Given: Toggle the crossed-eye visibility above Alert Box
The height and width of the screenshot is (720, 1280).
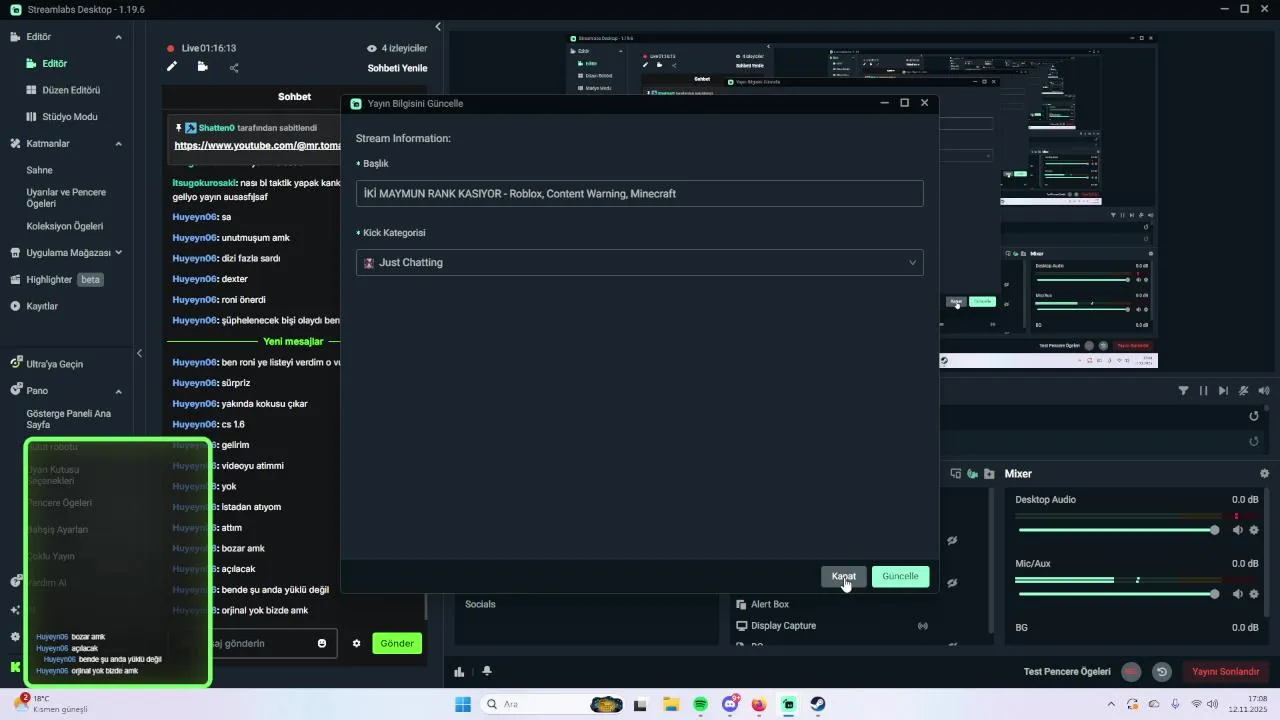Looking at the screenshot, I should click(952, 582).
